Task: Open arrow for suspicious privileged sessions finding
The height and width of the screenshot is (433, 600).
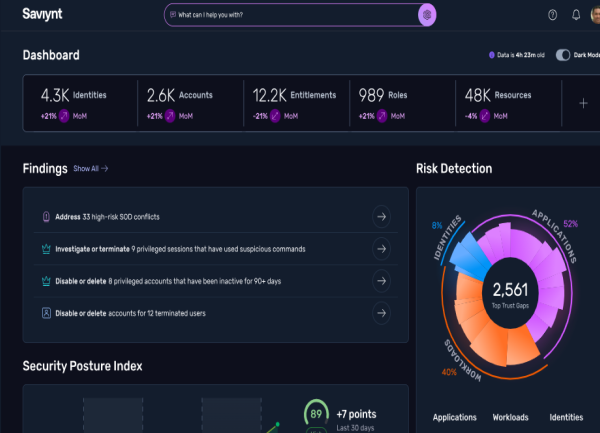Action: (380, 249)
